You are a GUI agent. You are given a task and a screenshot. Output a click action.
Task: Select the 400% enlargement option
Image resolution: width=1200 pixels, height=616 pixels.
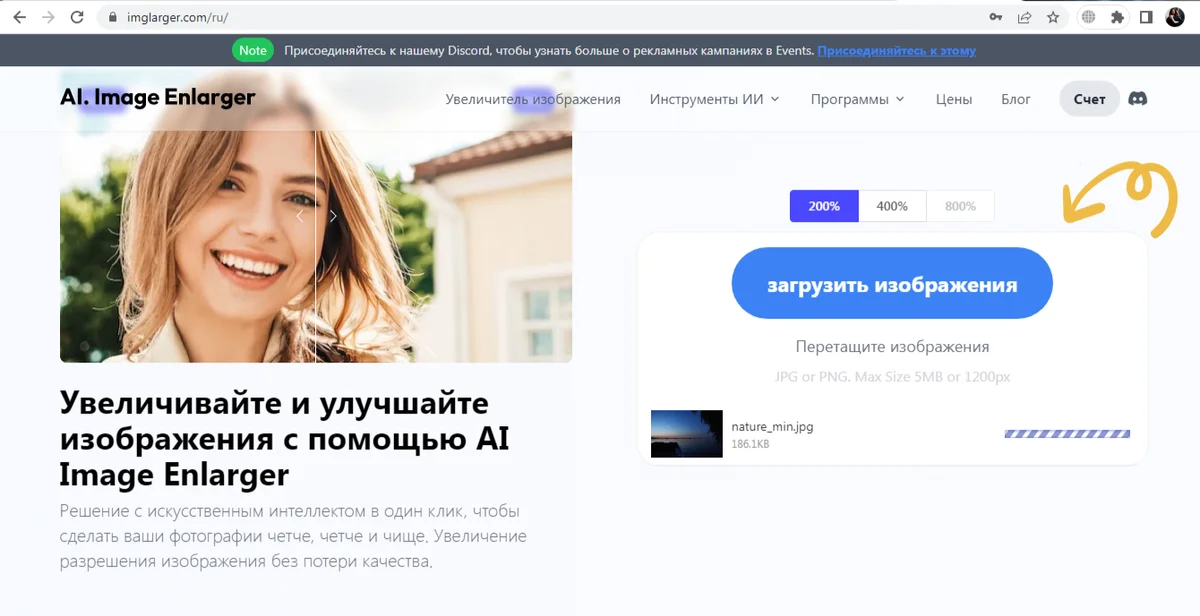[892, 206]
